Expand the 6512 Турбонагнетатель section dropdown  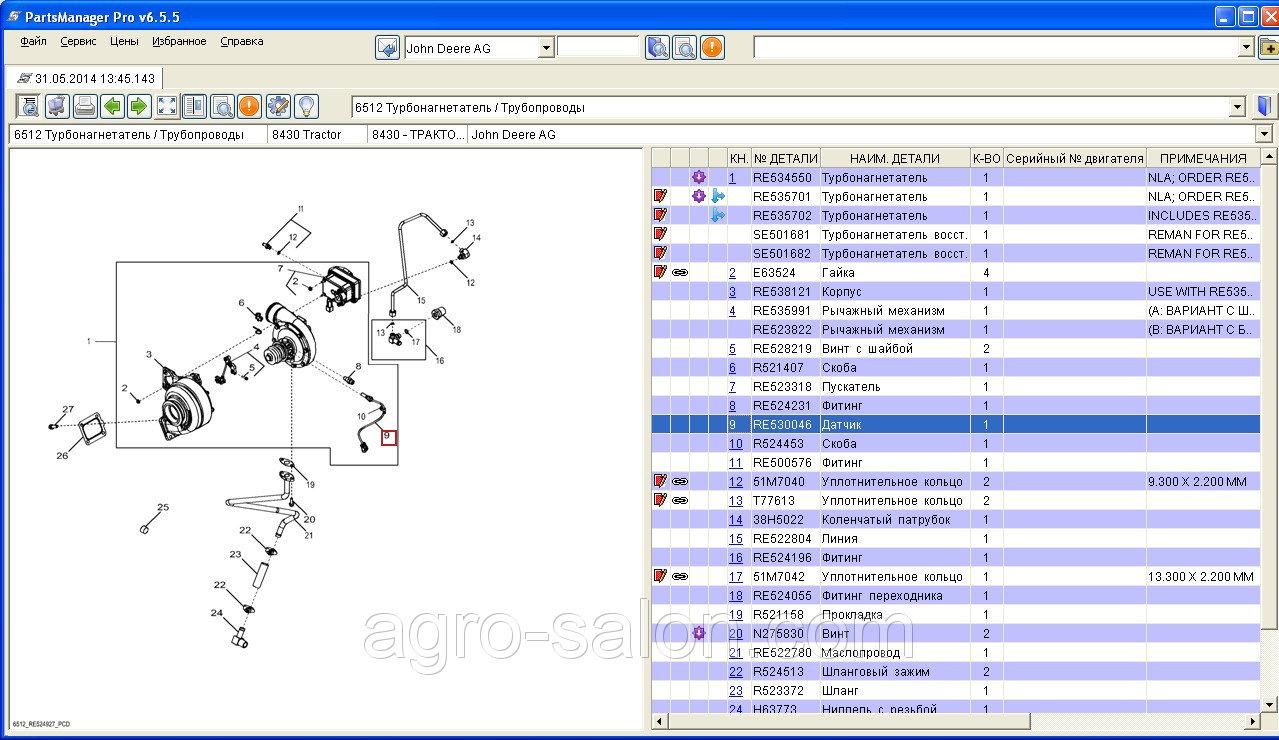tap(1238, 108)
